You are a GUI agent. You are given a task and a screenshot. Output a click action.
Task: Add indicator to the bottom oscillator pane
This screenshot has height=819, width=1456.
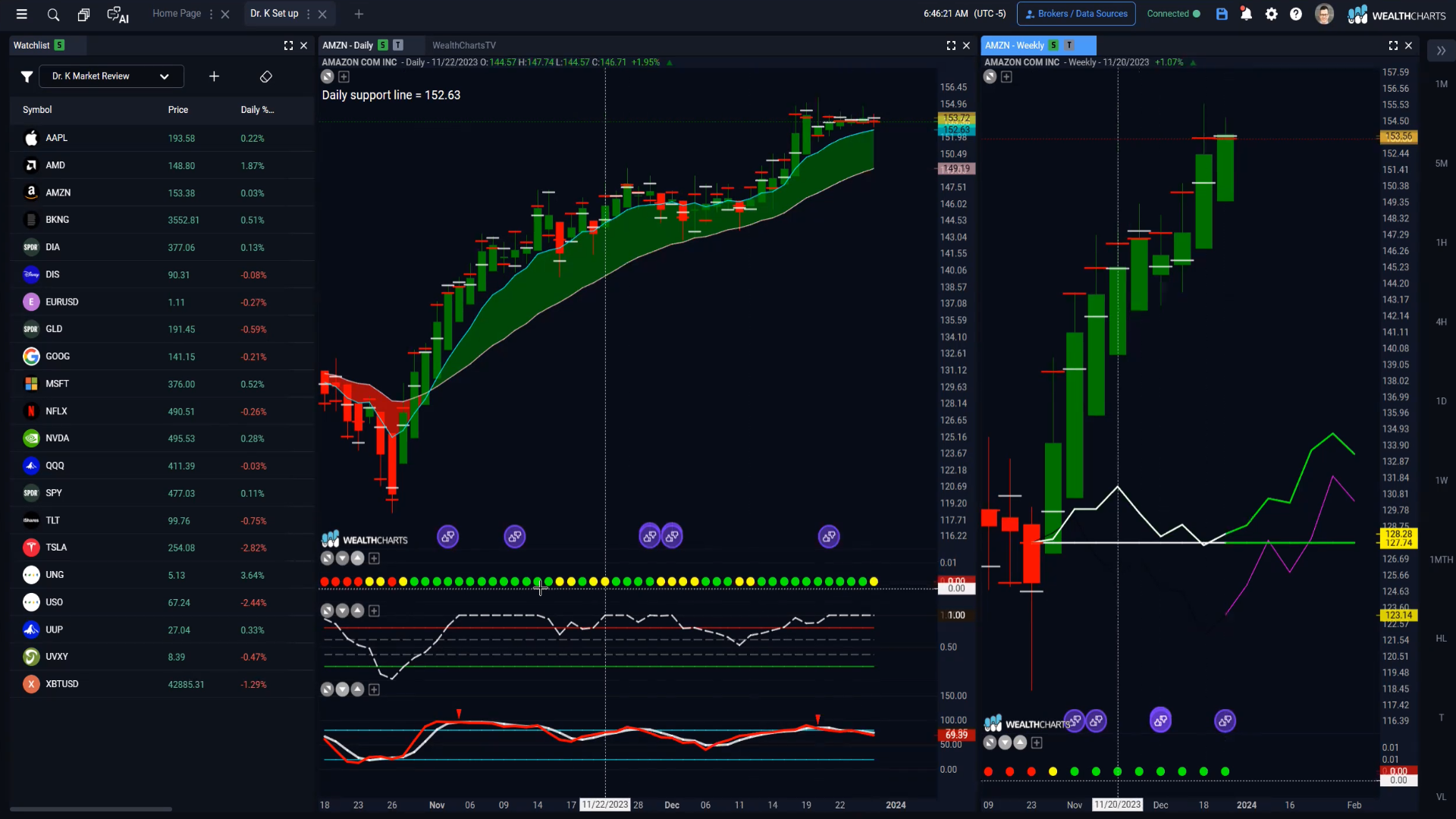374,690
